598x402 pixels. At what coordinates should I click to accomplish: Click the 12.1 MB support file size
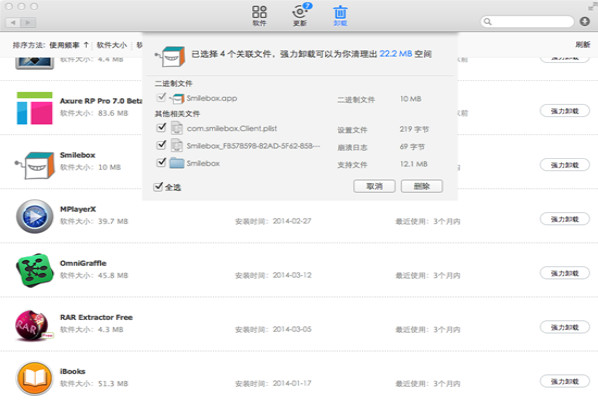pyautogui.click(x=414, y=164)
